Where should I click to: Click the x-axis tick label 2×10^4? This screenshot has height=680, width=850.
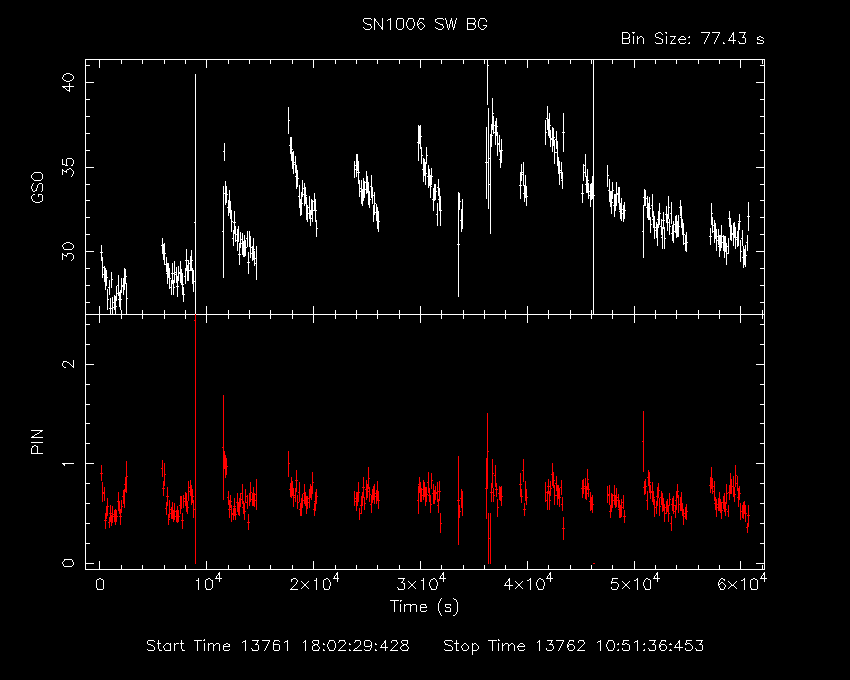point(314,583)
